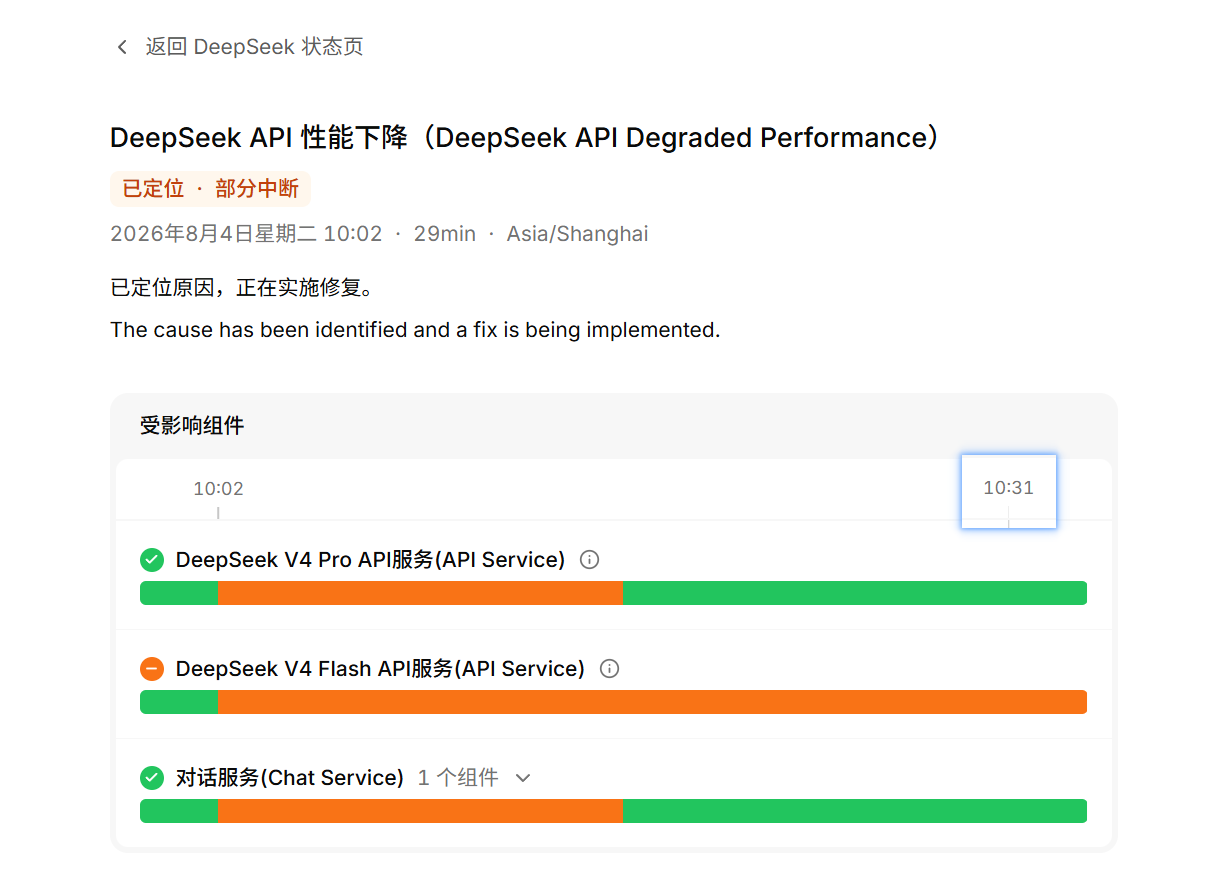Image resolution: width=1212 pixels, height=874 pixels.
Task: Click the text 已定位原因，正在实施修复。
Action: 243,288
